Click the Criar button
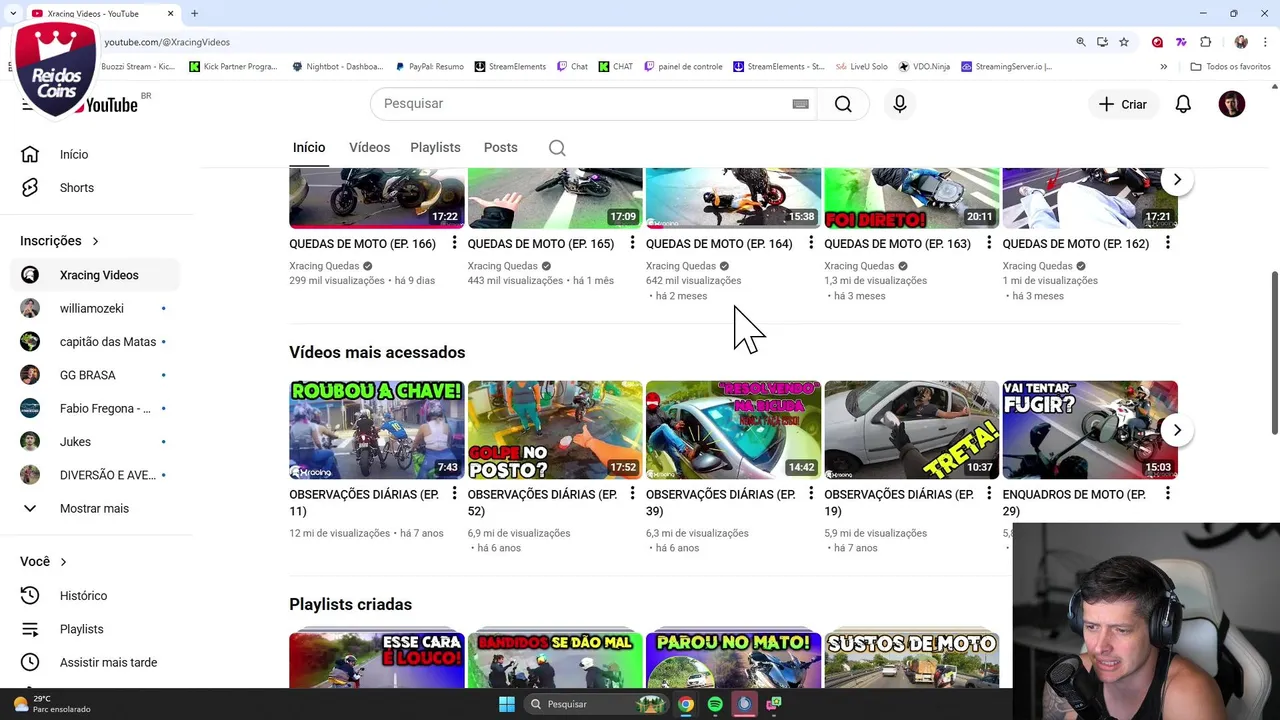Viewport: 1280px width, 720px height. click(1122, 104)
